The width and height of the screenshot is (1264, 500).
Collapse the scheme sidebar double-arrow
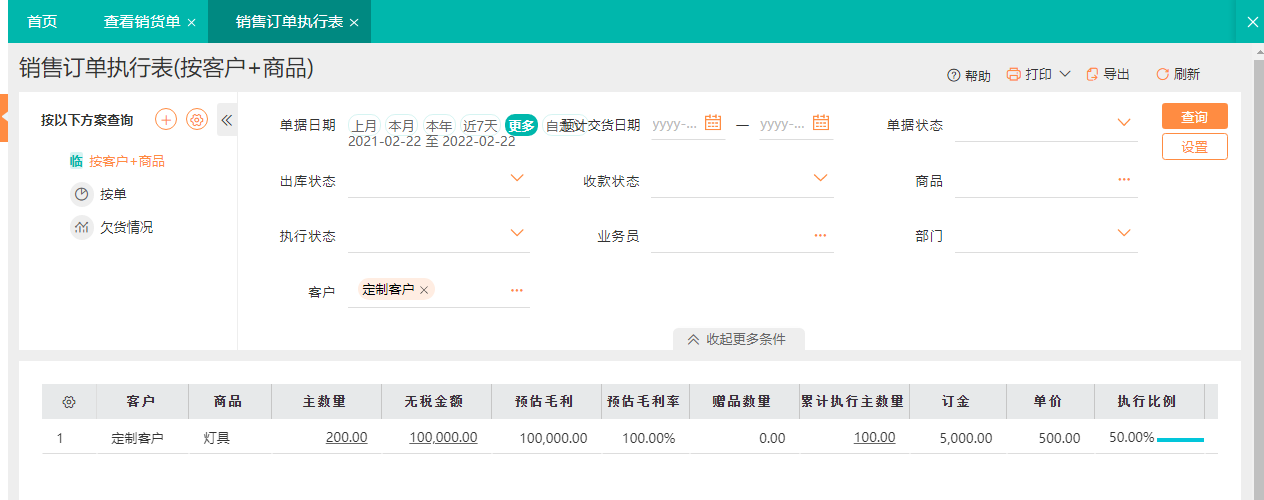[226, 120]
